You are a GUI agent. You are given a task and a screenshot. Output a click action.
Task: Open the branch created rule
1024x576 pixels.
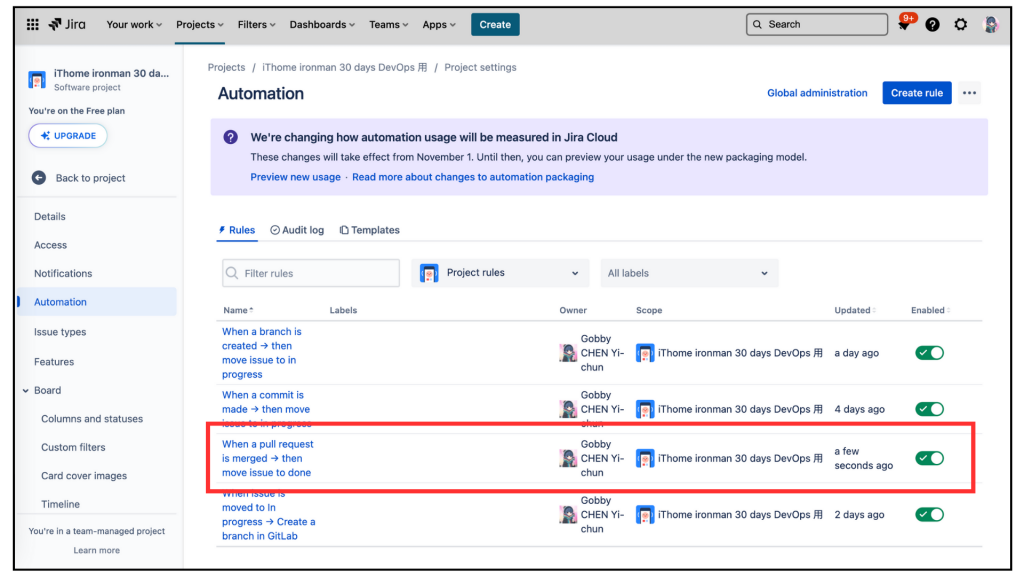261,353
